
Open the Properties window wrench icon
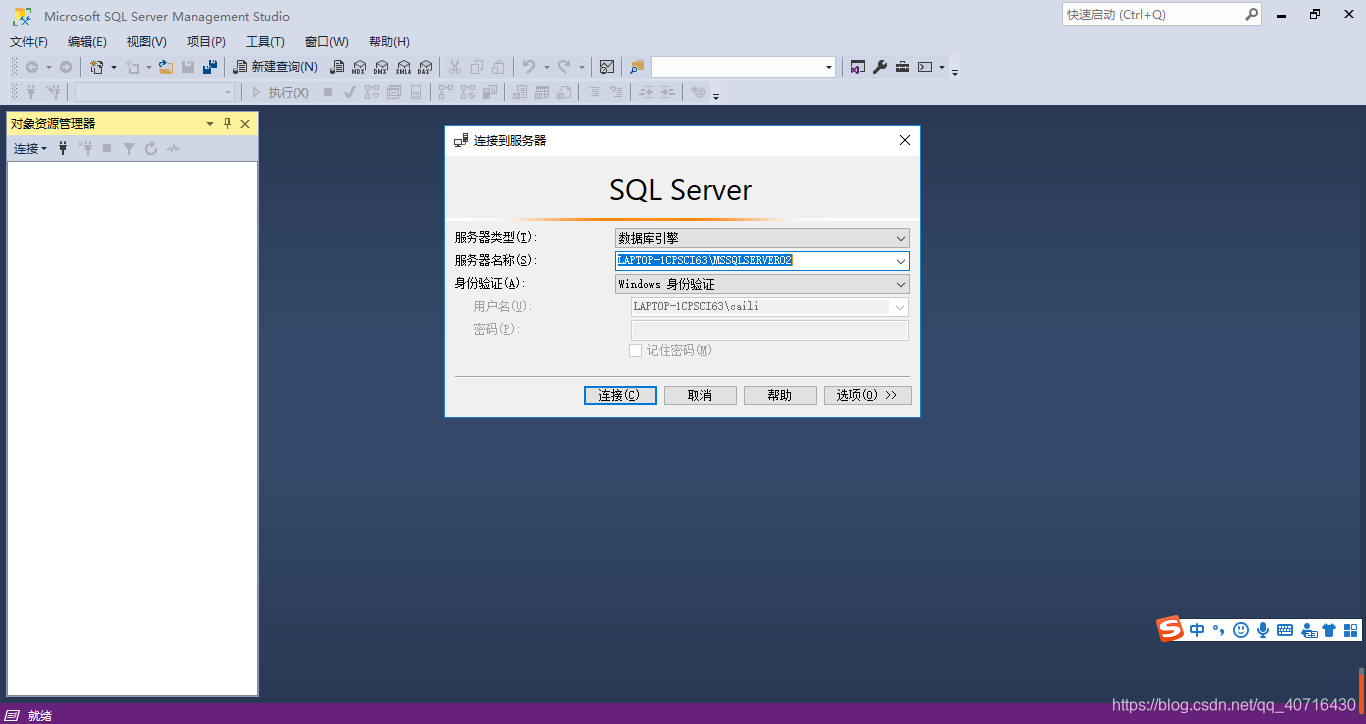880,67
